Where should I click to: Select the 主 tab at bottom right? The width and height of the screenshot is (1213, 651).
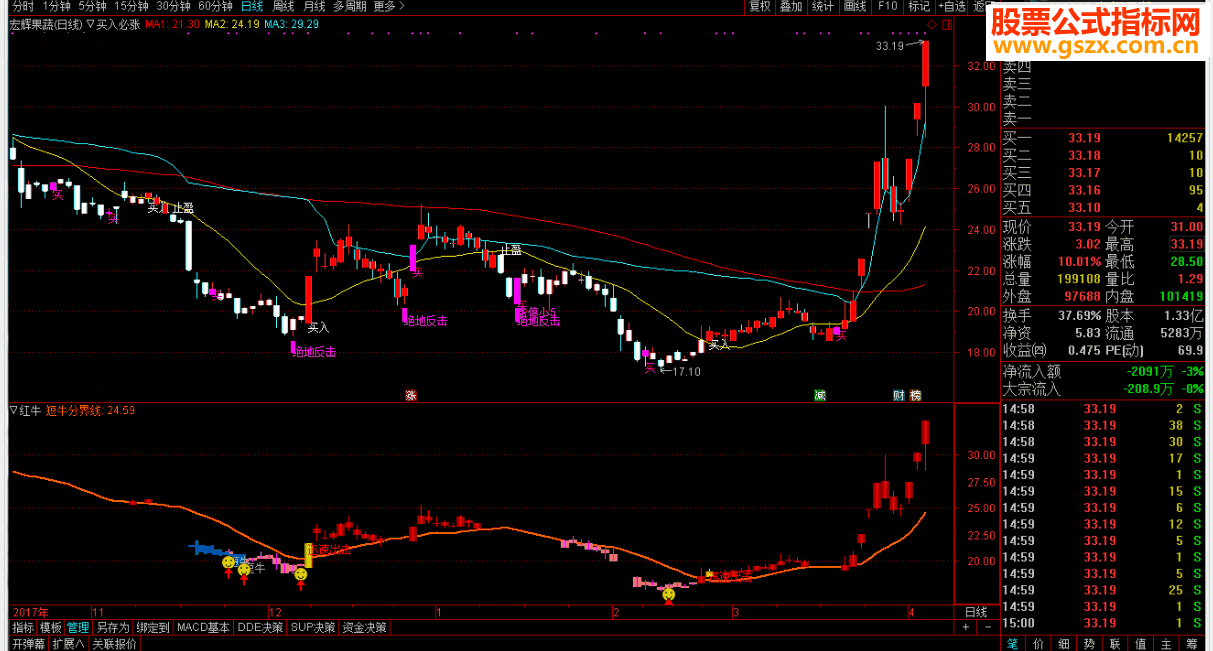click(1168, 643)
